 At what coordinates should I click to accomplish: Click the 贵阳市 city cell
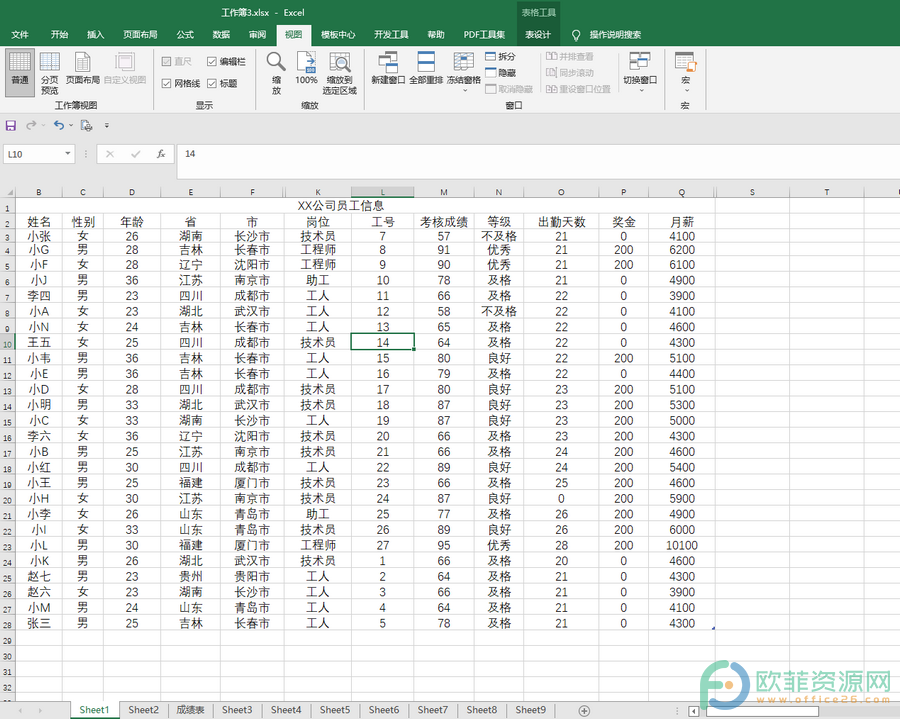(252, 577)
